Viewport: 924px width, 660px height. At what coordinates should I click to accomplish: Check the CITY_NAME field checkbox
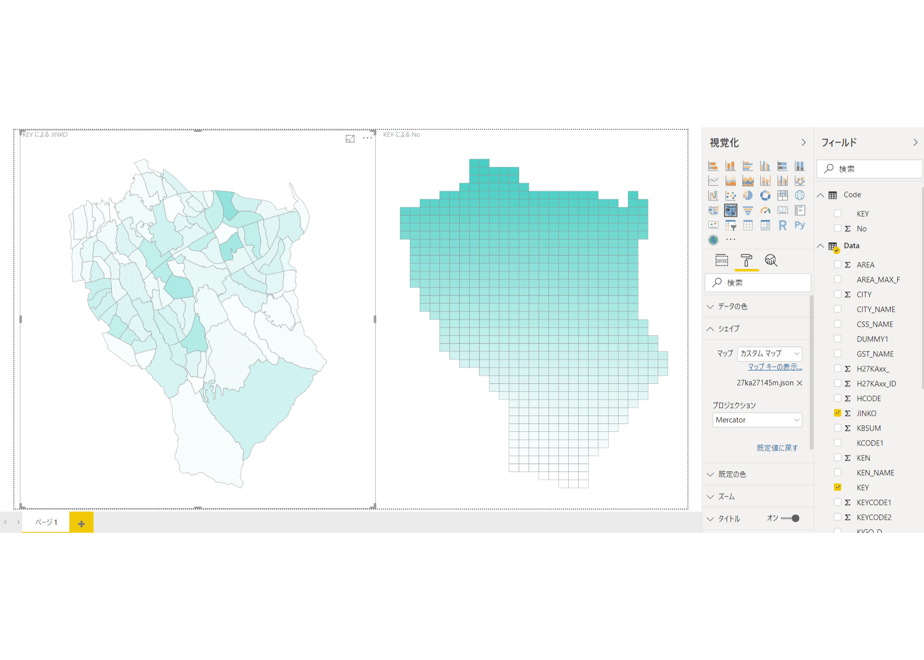837,309
